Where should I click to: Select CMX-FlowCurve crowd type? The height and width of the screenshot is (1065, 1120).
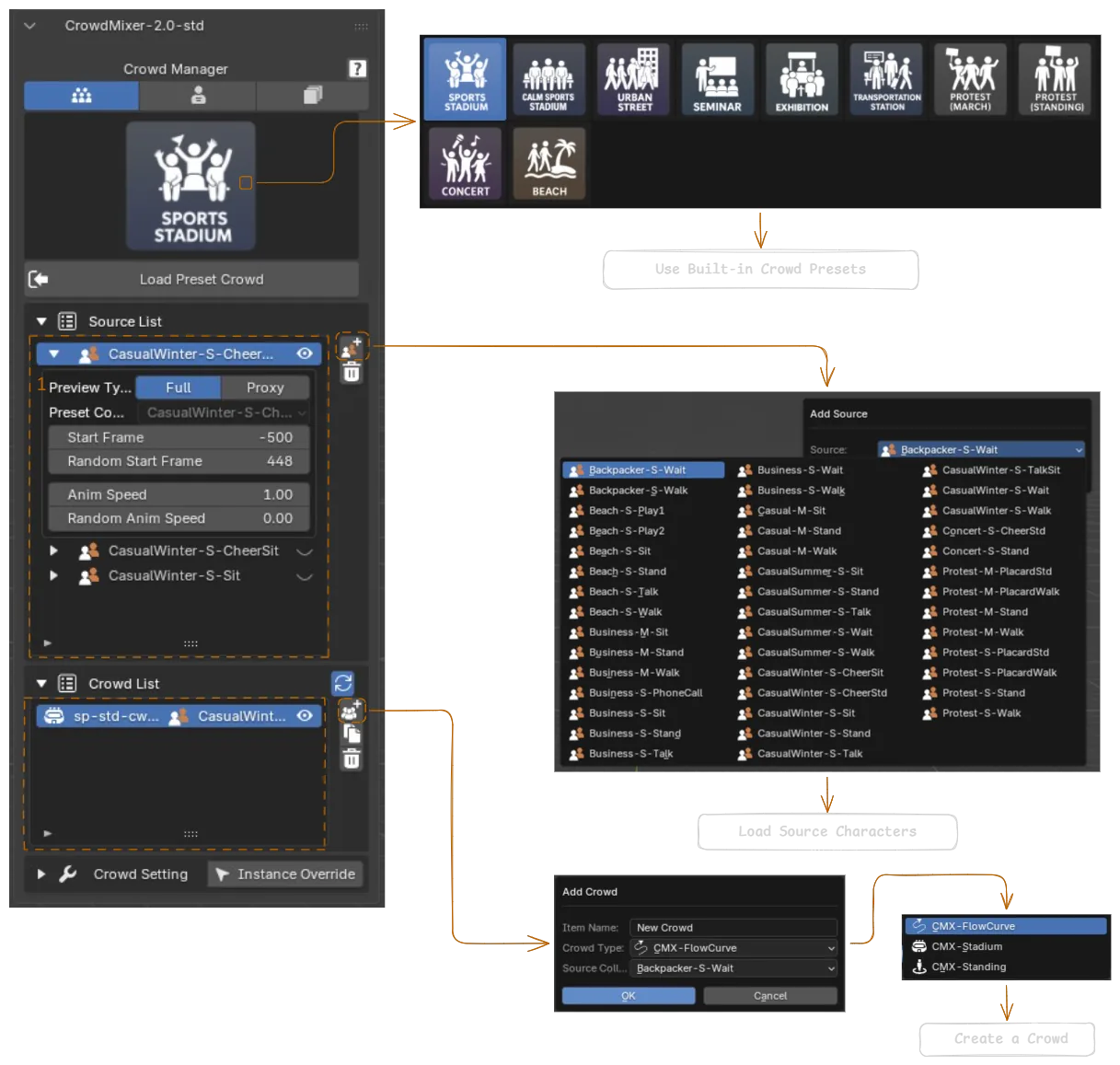click(x=1006, y=926)
